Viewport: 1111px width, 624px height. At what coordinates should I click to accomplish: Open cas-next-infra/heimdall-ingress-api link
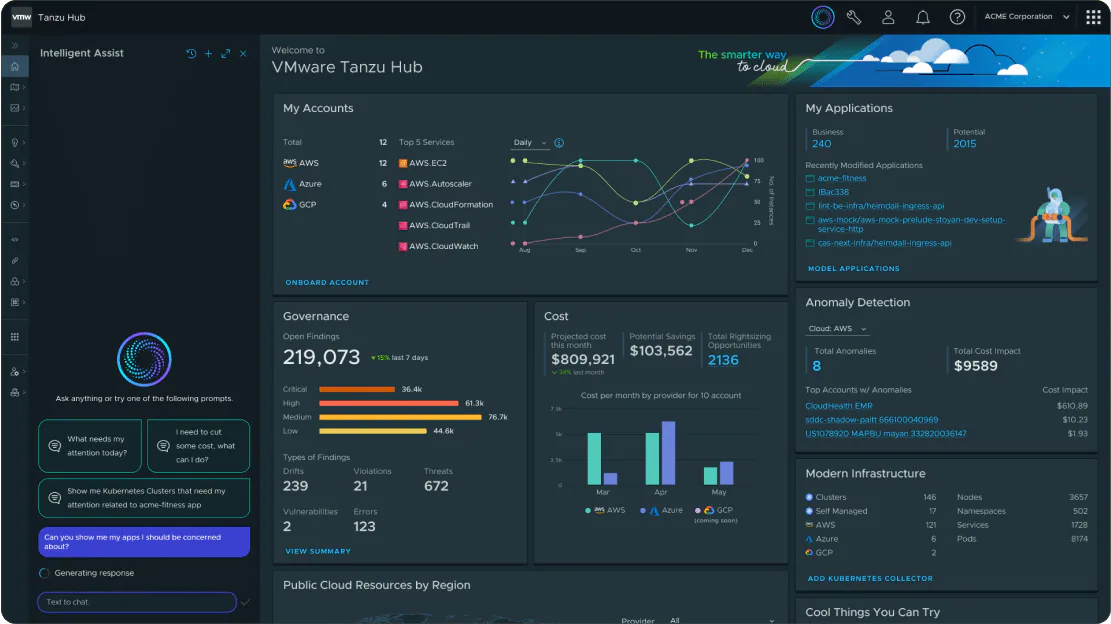tap(884, 243)
